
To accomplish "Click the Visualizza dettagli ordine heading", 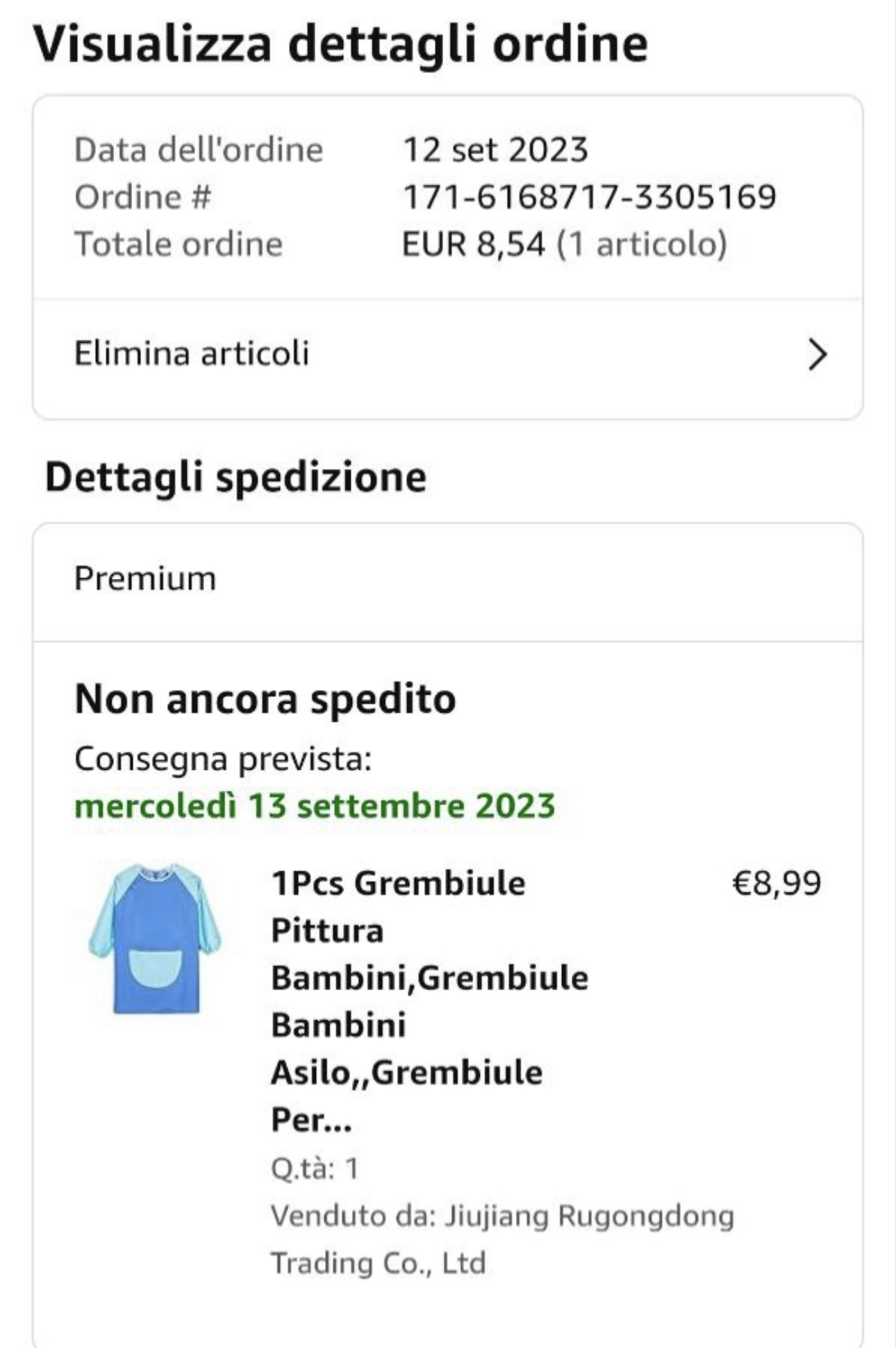I will [340, 44].
